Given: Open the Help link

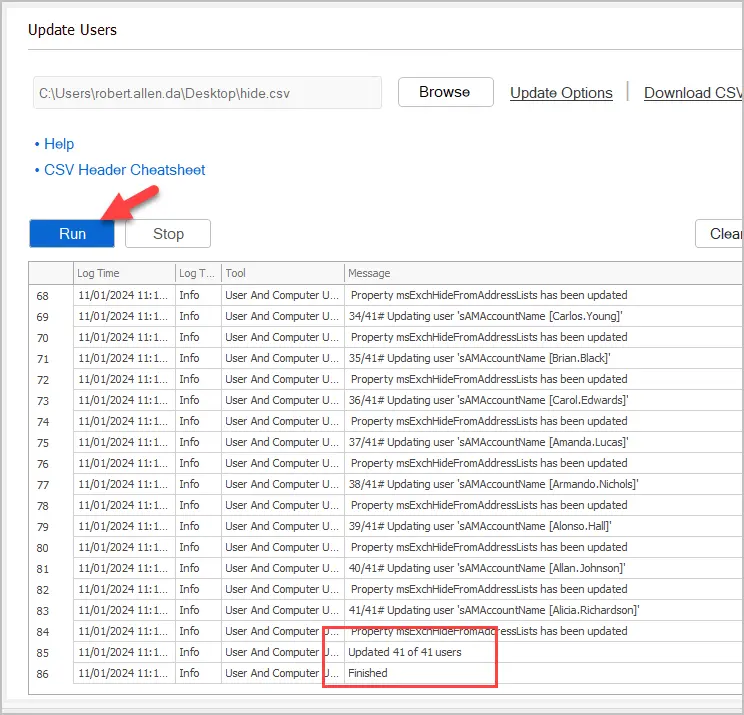Looking at the screenshot, I should click(x=59, y=144).
